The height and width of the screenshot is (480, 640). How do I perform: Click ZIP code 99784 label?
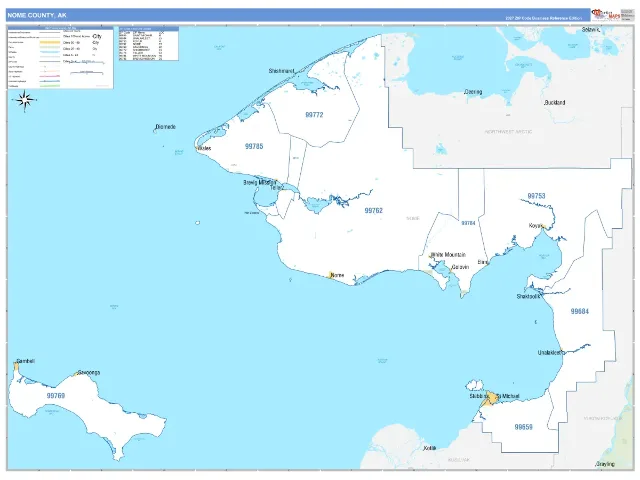tap(468, 223)
